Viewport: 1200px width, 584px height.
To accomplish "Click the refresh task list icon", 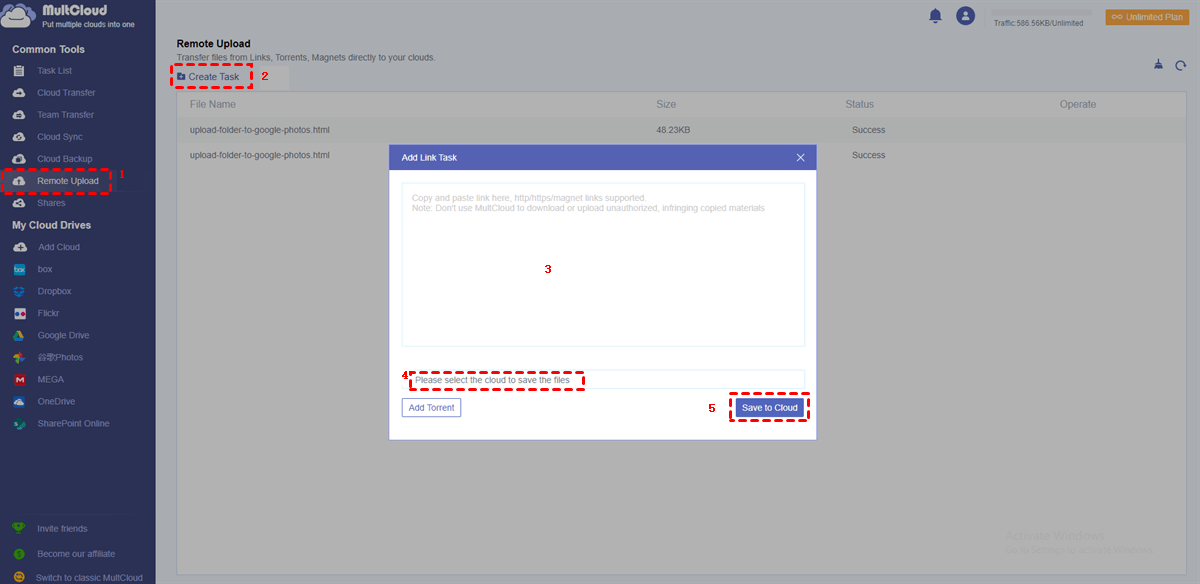I will [1181, 65].
